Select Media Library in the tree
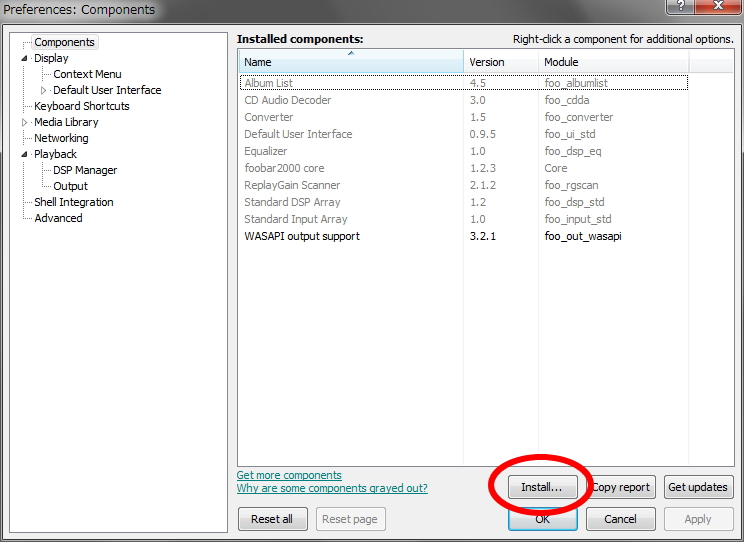 pyautogui.click(x=66, y=122)
